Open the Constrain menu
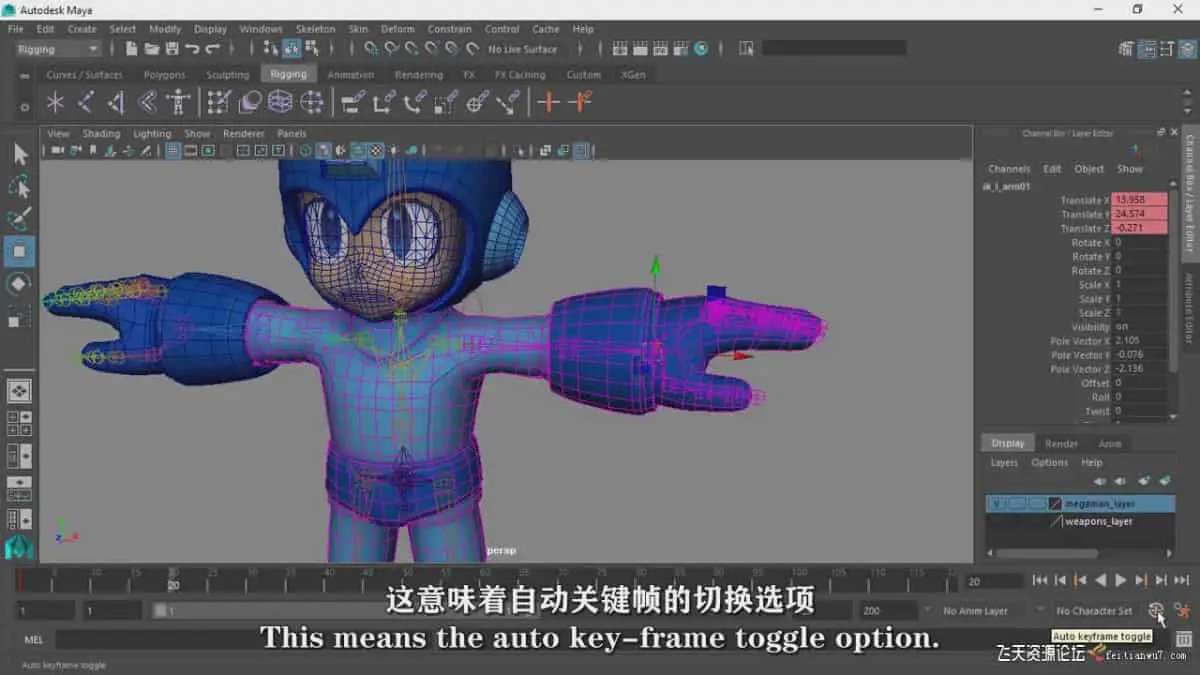This screenshot has height=675, width=1200. tap(449, 29)
